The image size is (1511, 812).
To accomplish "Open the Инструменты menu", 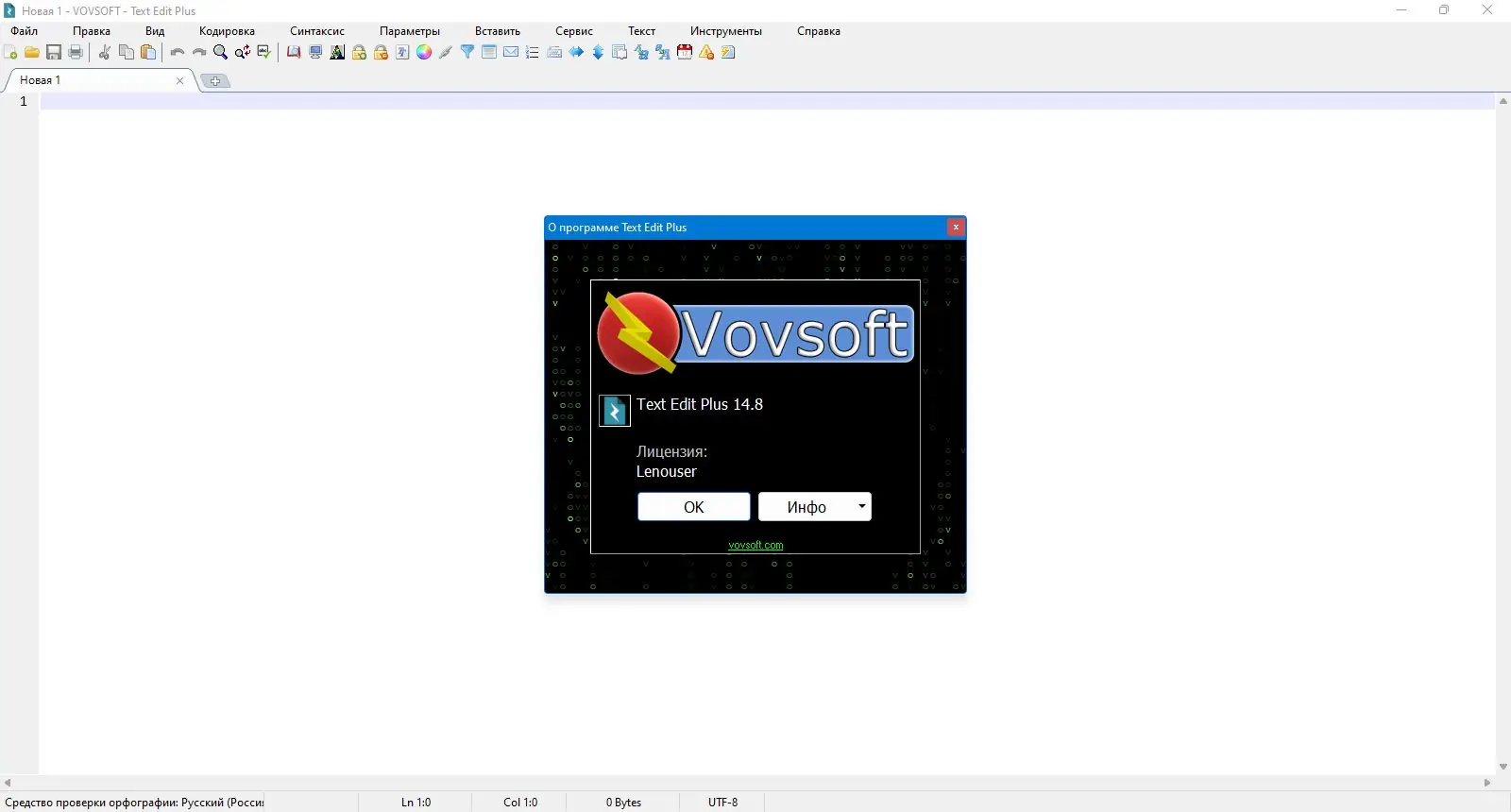I will point(726,31).
